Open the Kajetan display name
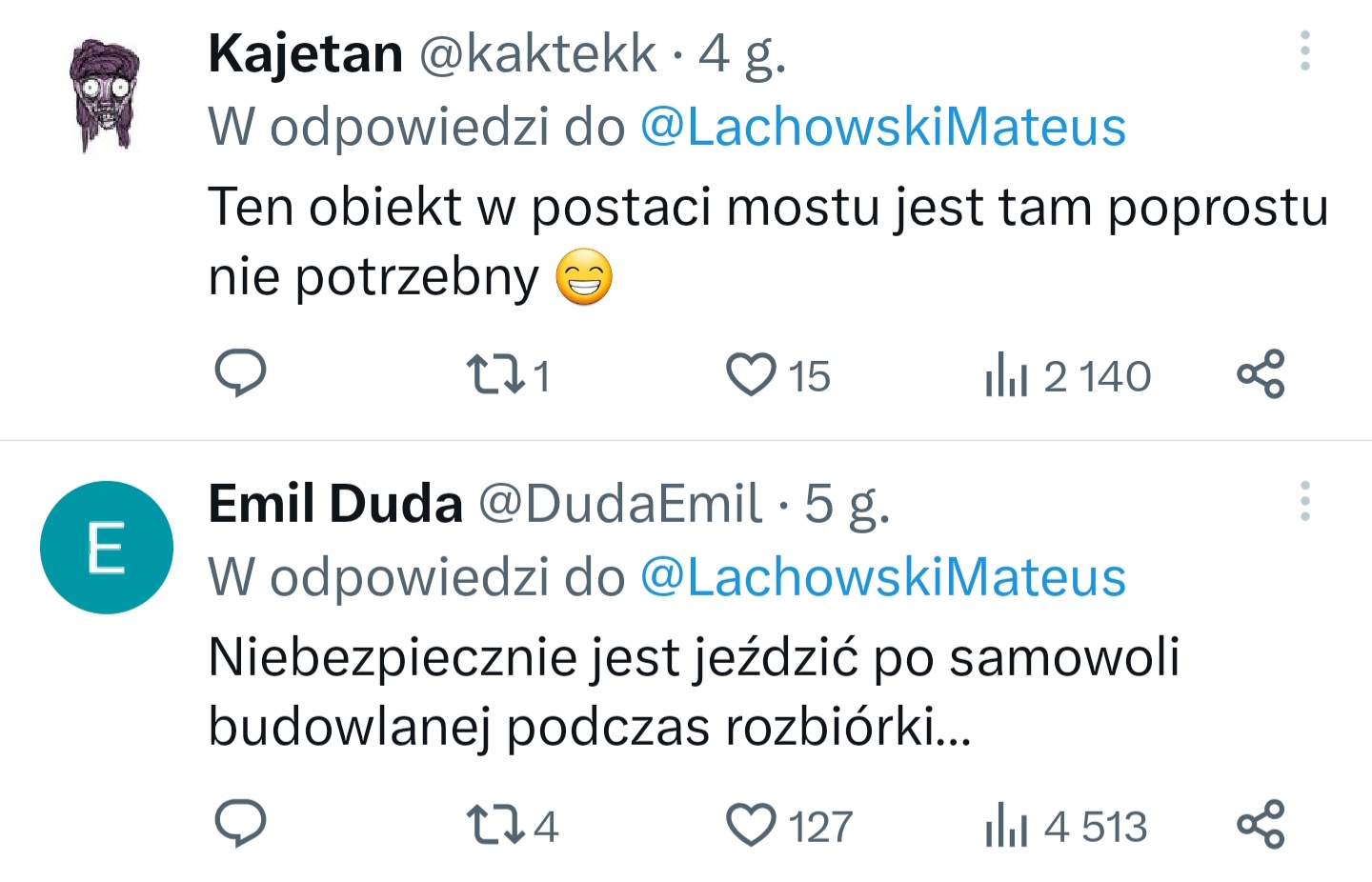 (306, 53)
